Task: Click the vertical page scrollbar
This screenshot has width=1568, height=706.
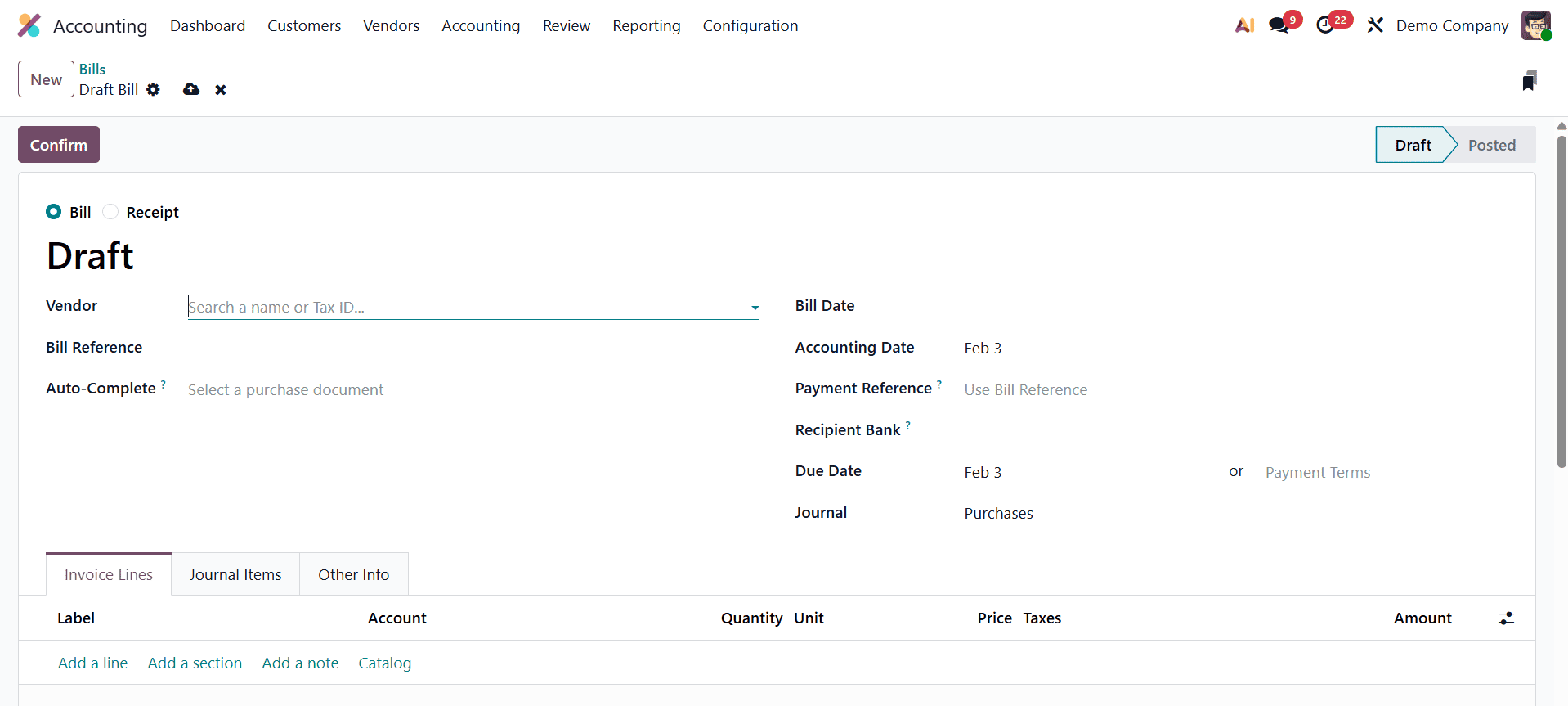Action: coord(1561,301)
